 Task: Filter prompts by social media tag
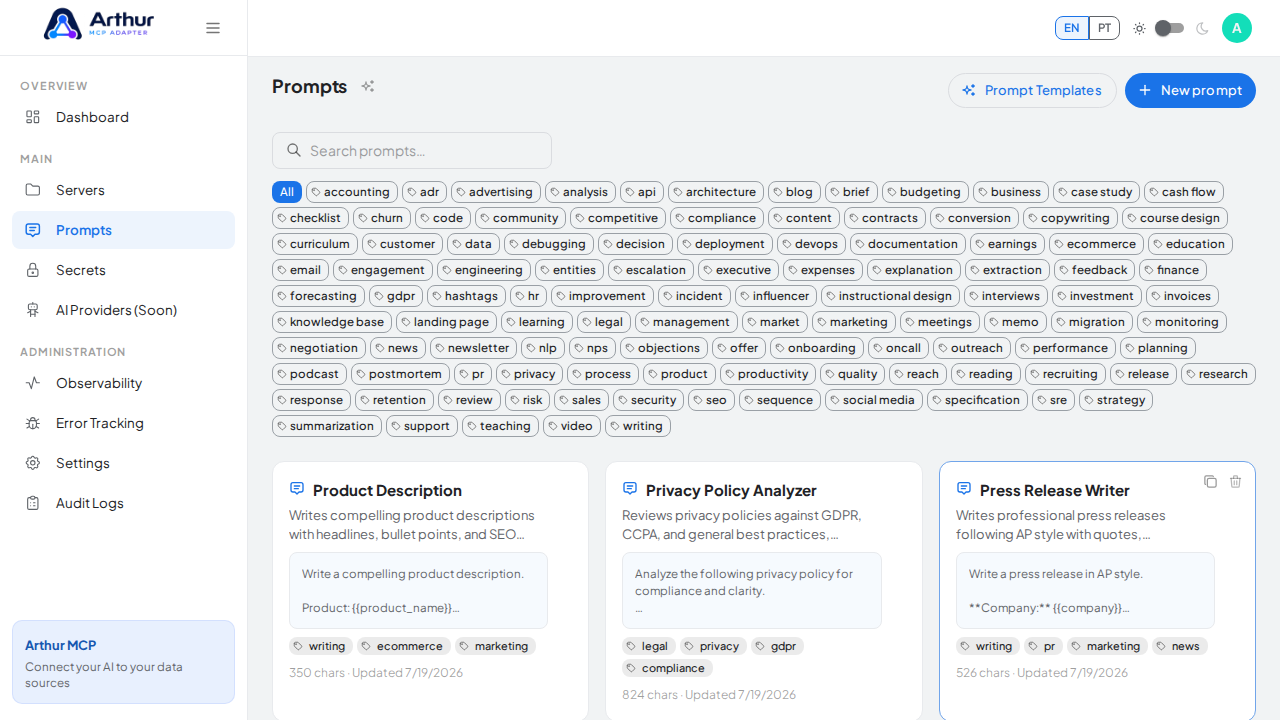(874, 400)
